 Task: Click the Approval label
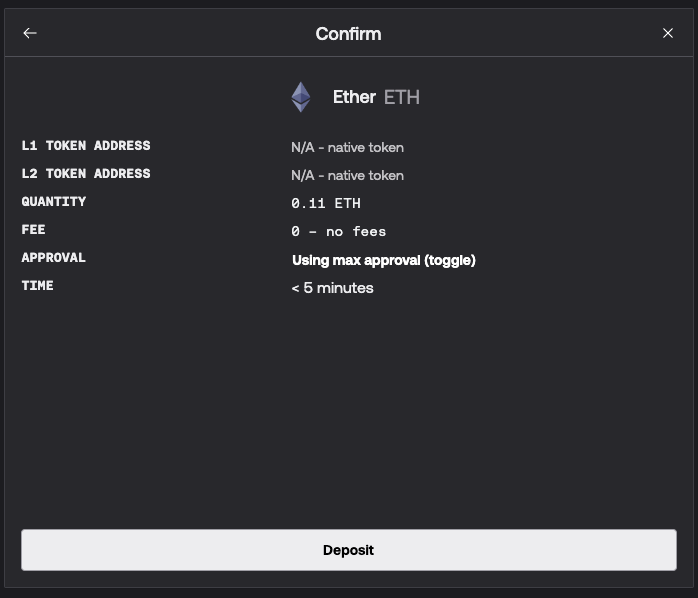(54, 258)
